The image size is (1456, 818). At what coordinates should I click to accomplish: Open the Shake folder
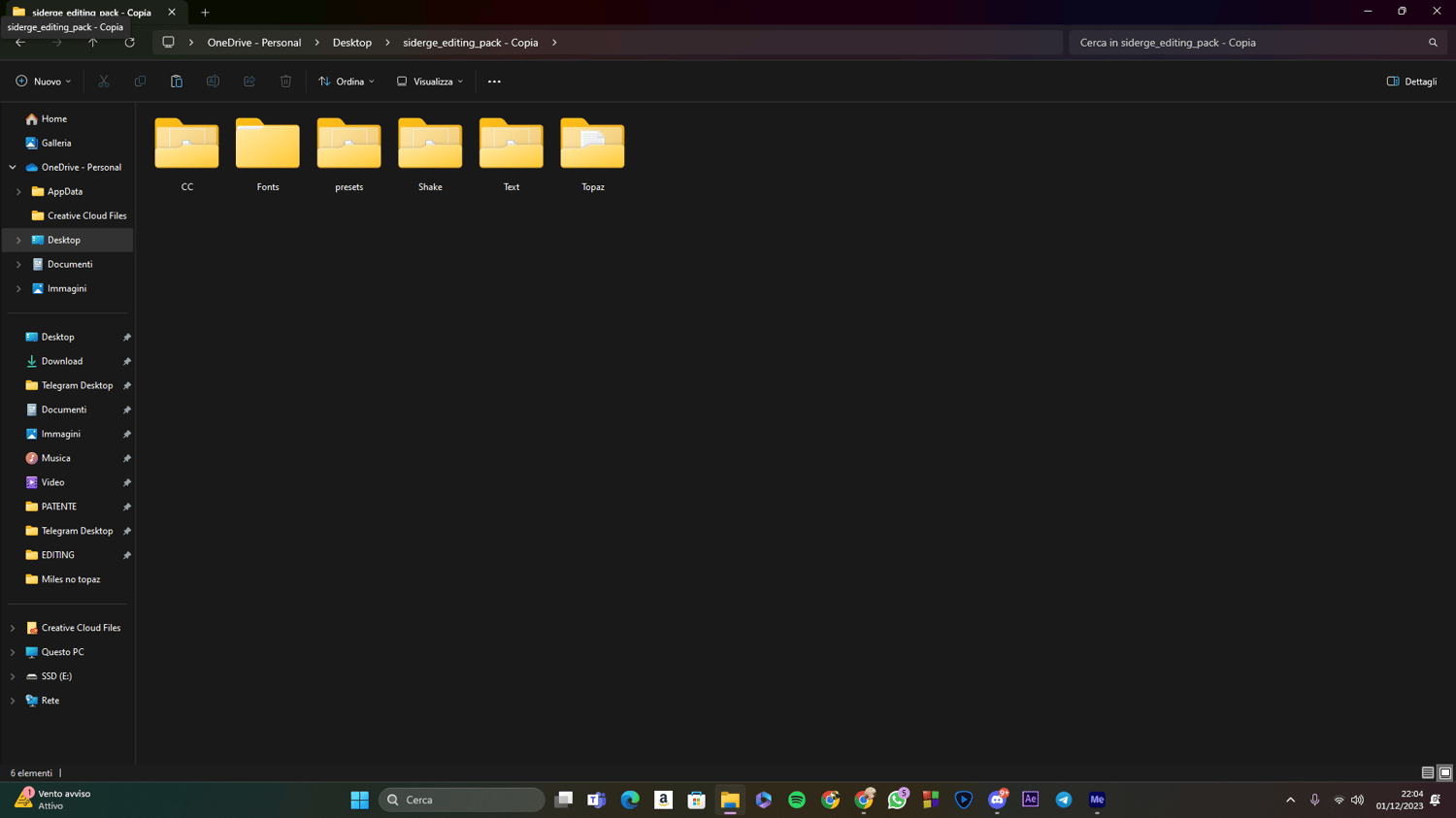(x=430, y=154)
